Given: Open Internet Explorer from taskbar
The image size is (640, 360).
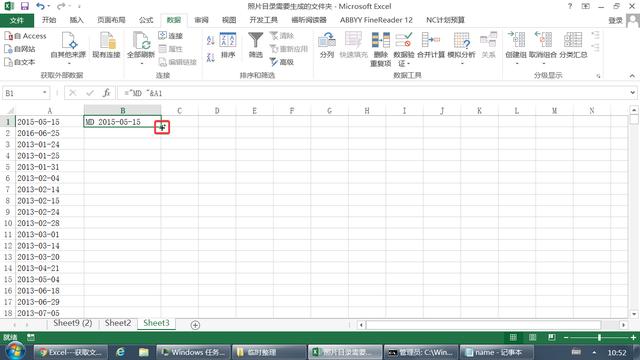Looking at the screenshot, I should (x=120, y=352).
